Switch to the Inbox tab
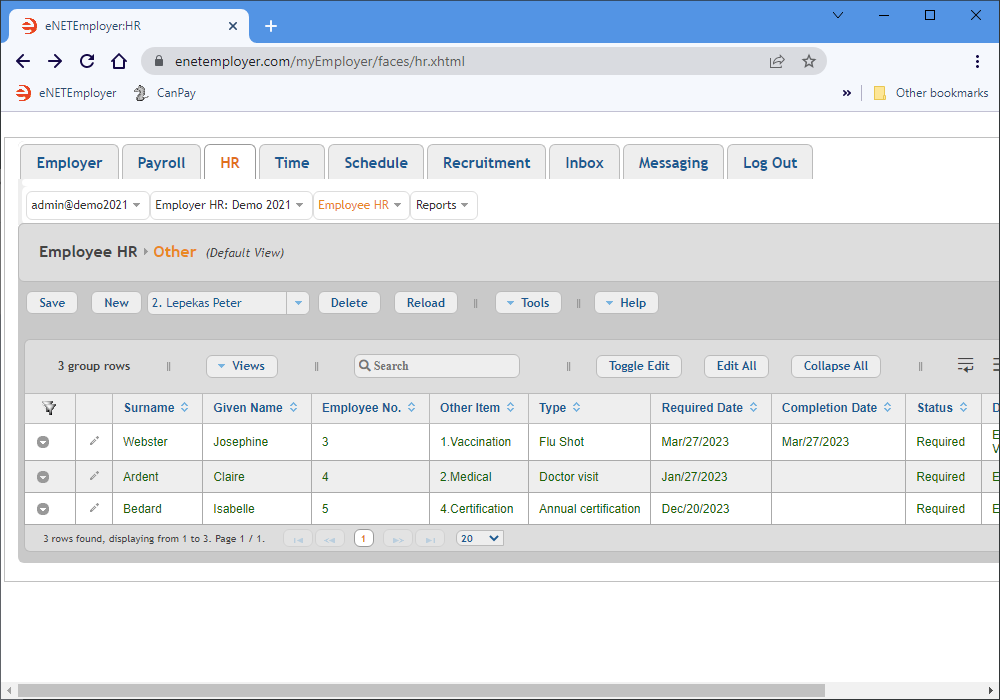 pyautogui.click(x=584, y=163)
